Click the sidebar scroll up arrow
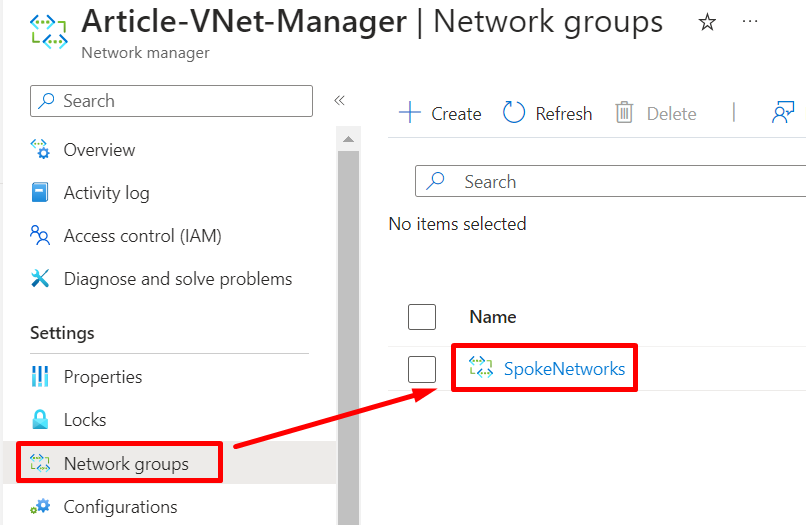Image resolution: width=806 pixels, height=525 pixels. pos(349,139)
